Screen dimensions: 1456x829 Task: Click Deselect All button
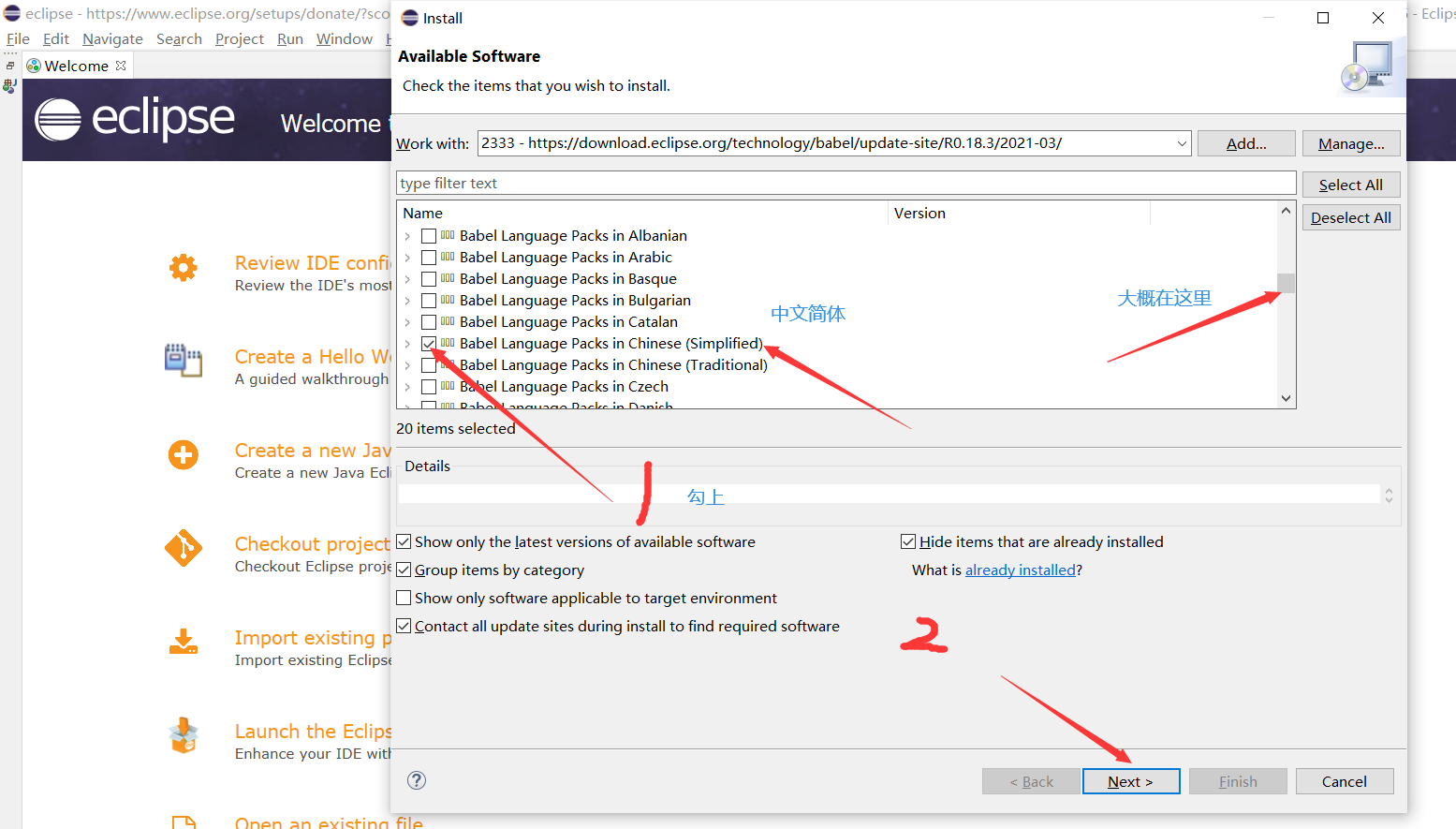1351,217
